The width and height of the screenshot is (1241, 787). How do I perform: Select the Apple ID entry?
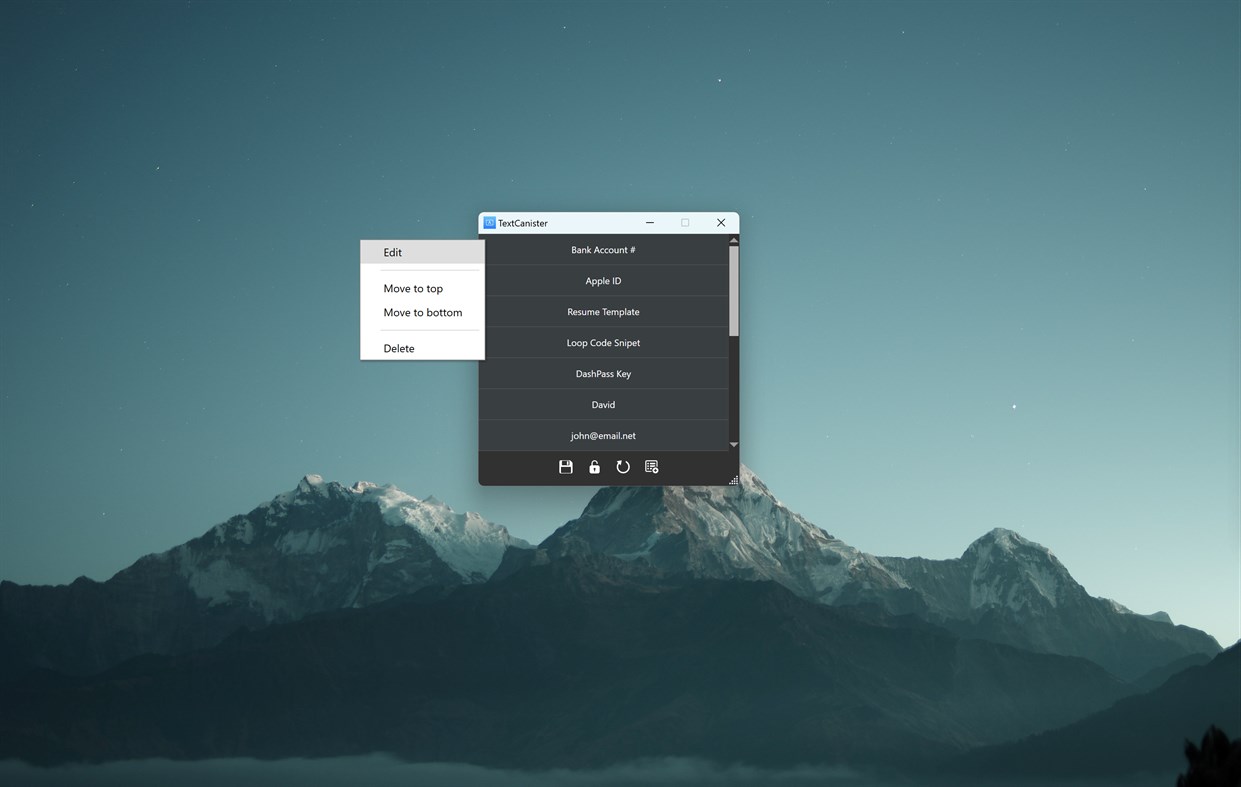(603, 280)
